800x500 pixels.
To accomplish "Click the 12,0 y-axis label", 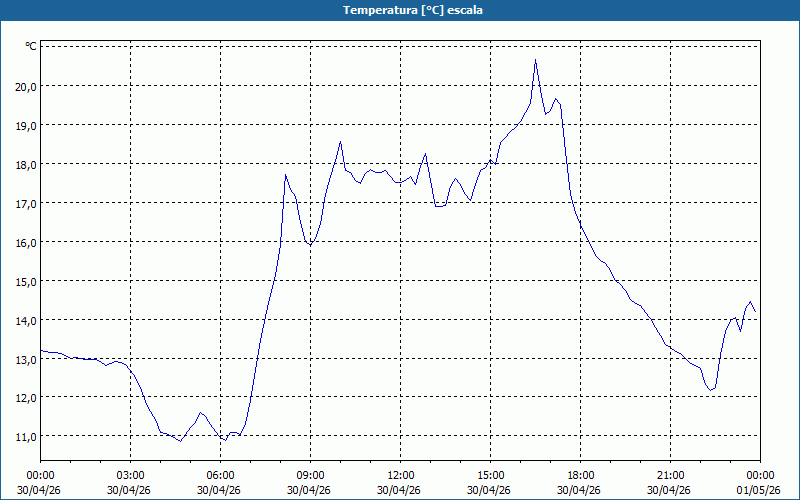I will point(26,398).
